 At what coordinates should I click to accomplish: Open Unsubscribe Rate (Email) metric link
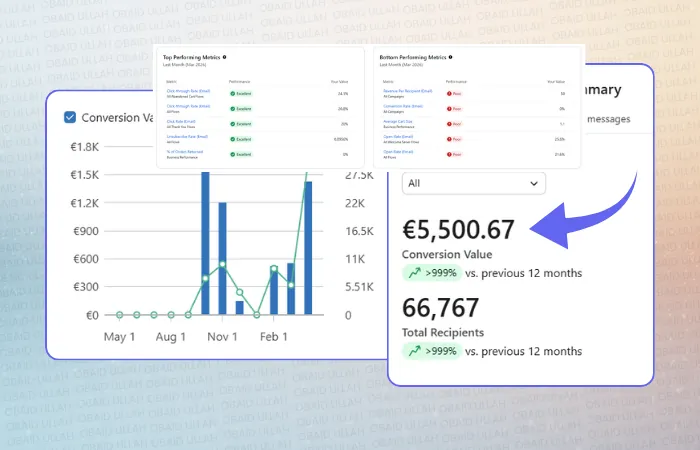point(187,137)
